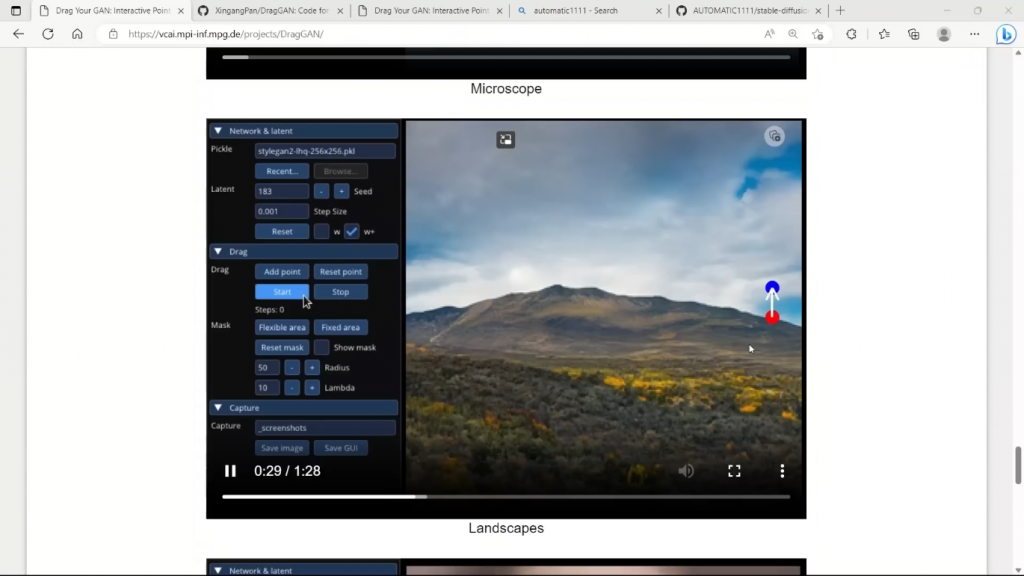Collapse the Network & latent section
Image resolution: width=1024 pixels, height=576 pixels.
(218, 131)
